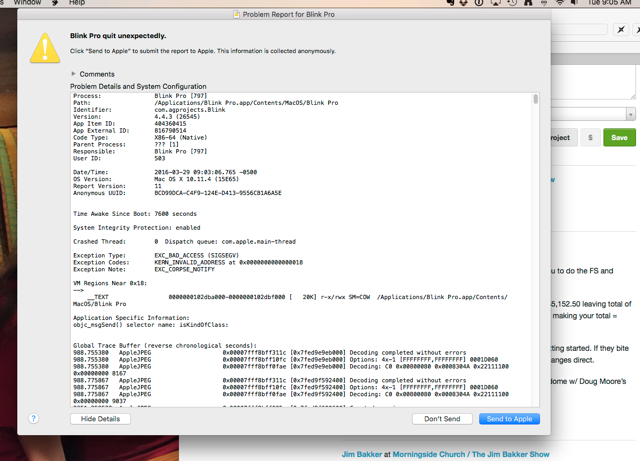Viewport: 640px width, 461px height.
Task: Click the 'EXC_BAD_ACCESS (SIGSEGV)' exception type
Action: point(196,256)
